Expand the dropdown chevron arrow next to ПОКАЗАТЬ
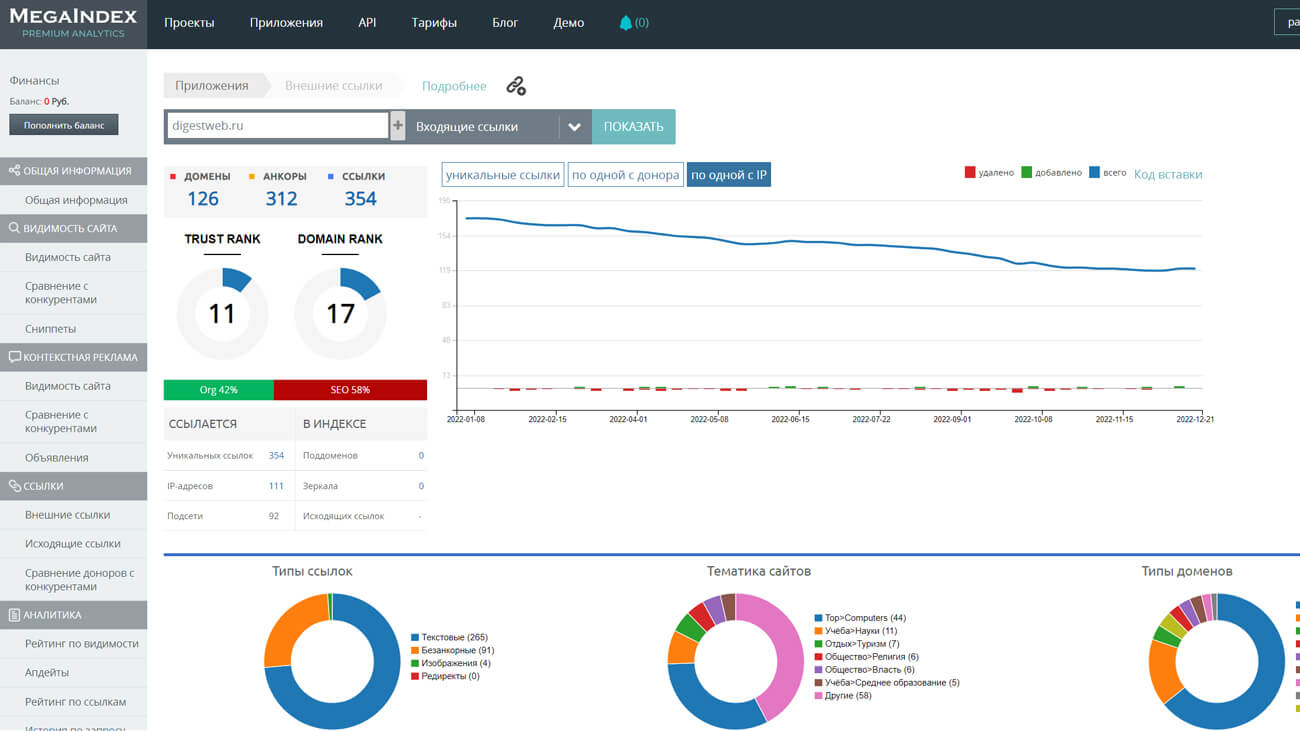This screenshot has height=731, width=1300. (574, 127)
